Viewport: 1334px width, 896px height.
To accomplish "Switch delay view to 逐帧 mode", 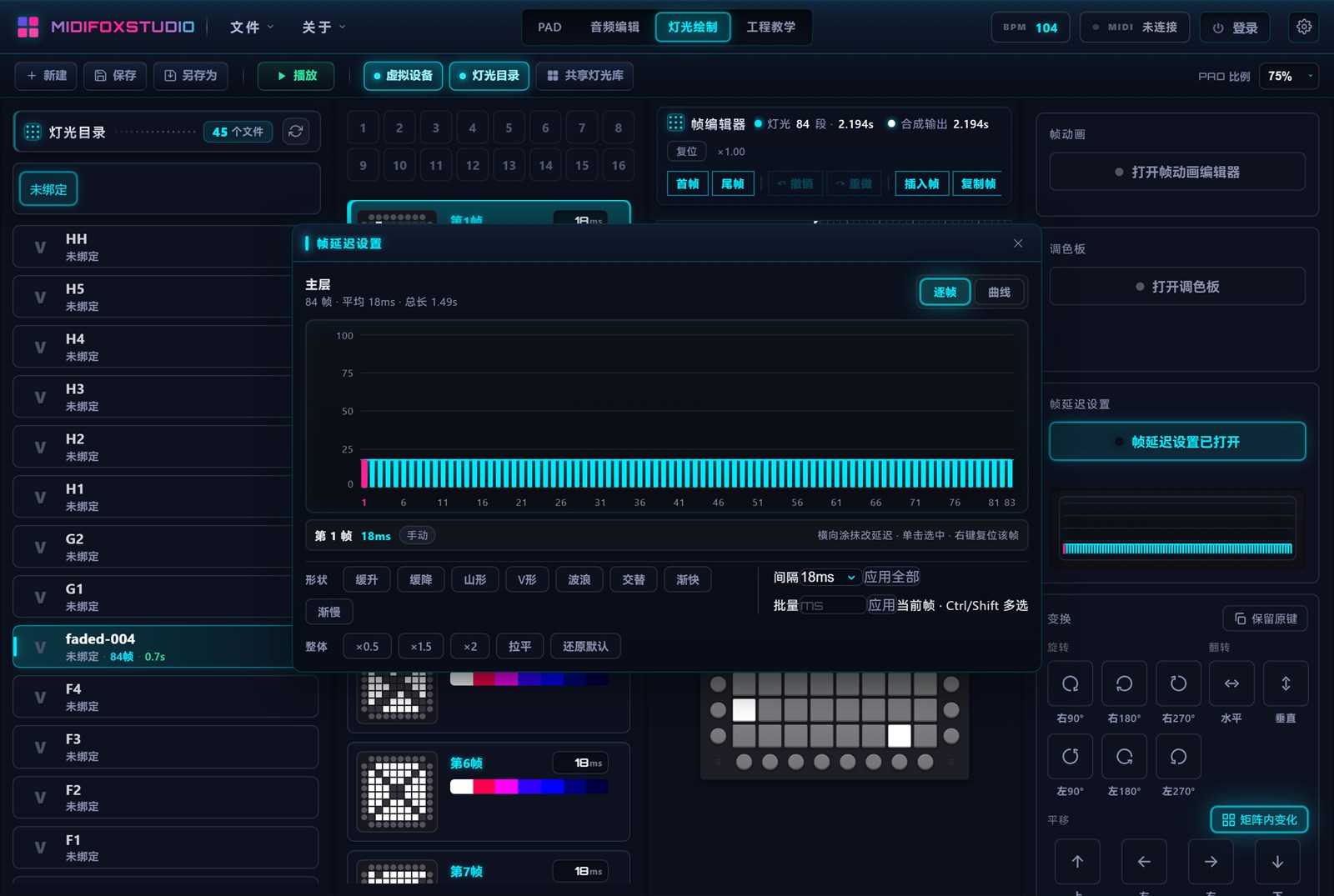I will click(945, 292).
